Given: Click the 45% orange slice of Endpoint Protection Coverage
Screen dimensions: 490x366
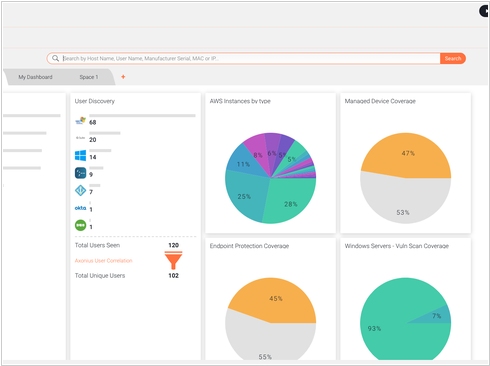Looking at the screenshot, I should 275,300.
